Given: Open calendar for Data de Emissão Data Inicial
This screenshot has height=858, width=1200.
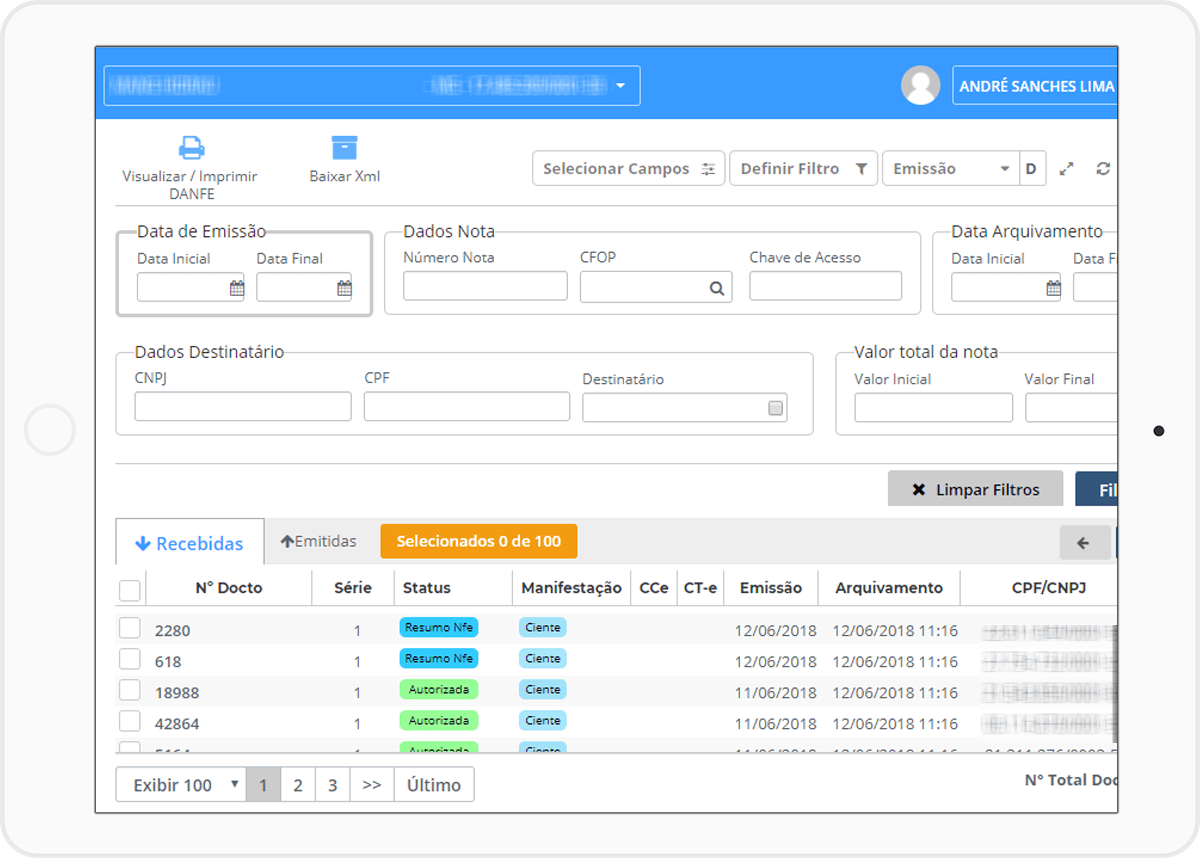Looking at the screenshot, I should tap(237, 288).
